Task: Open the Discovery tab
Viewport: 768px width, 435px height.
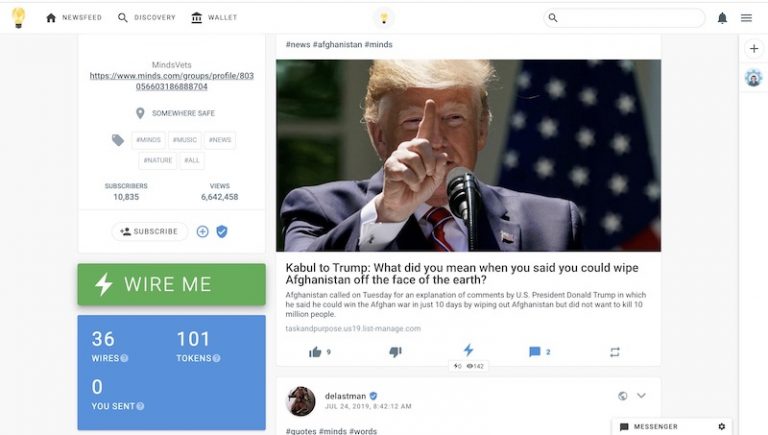Action: pyautogui.click(x=146, y=18)
